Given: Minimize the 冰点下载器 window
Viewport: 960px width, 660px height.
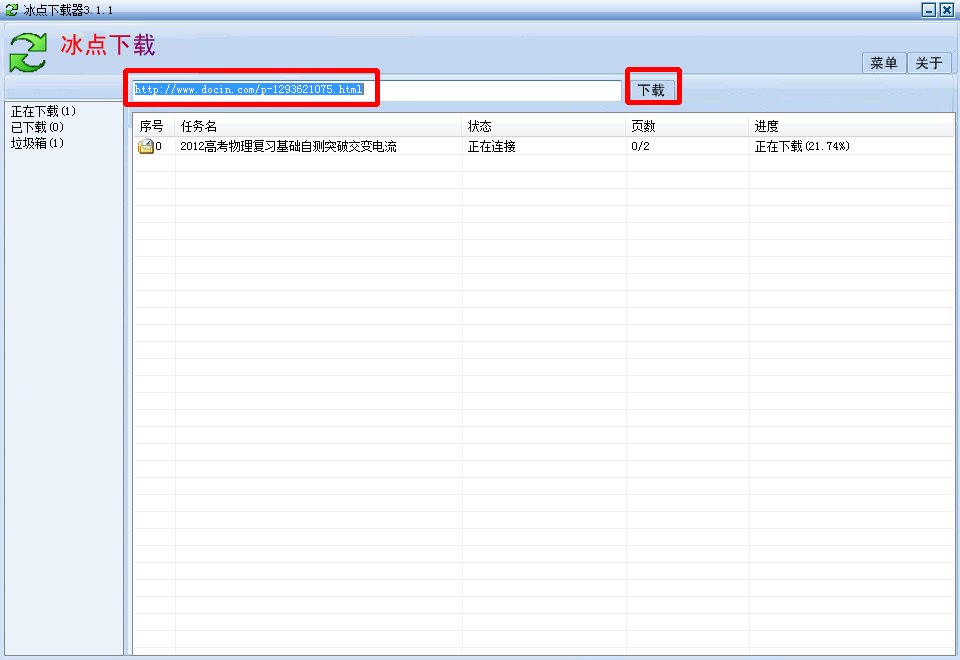Looking at the screenshot, I should click(929, 10).
